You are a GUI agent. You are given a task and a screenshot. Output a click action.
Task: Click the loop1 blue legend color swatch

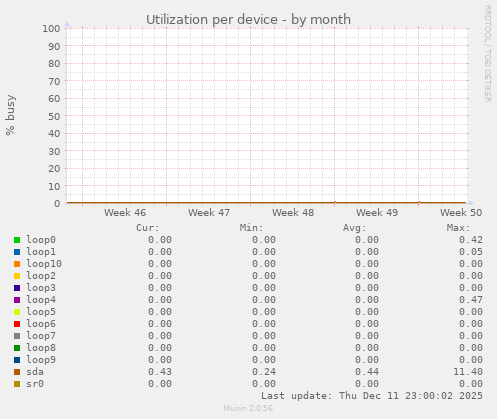tap(17, 252)
